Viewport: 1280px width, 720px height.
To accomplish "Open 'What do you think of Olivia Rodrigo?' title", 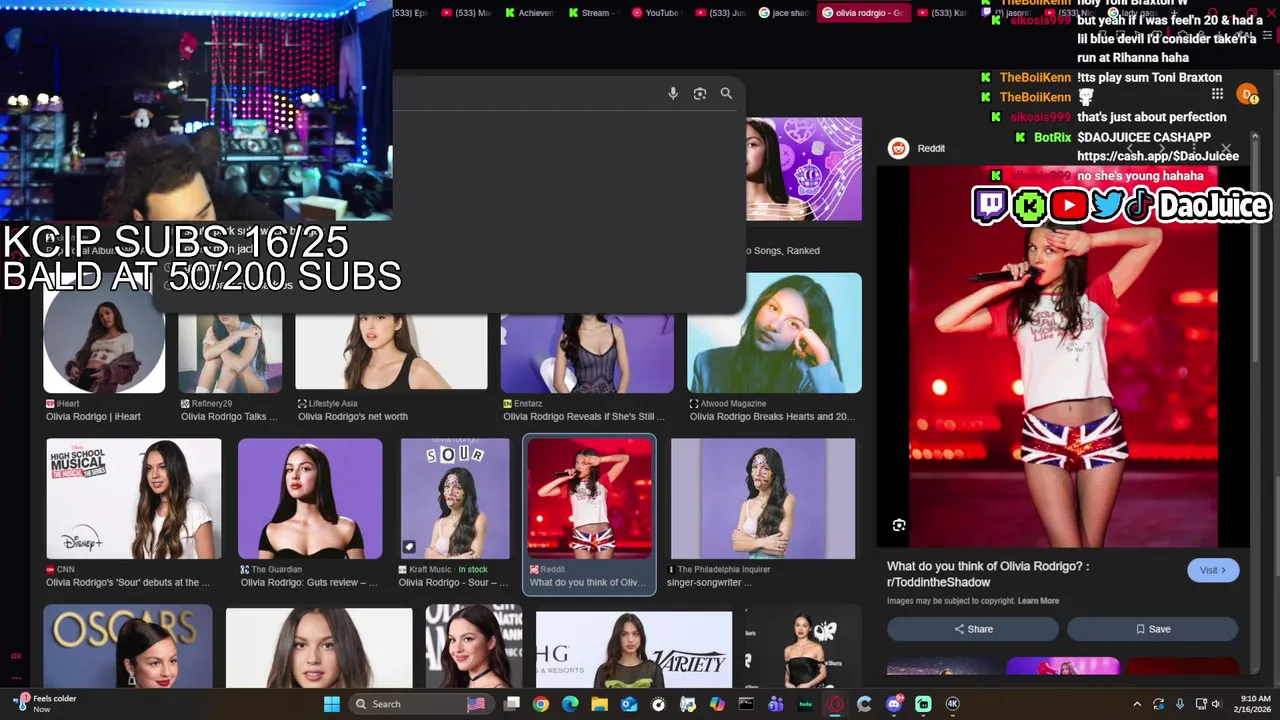I will coord(988,574).
